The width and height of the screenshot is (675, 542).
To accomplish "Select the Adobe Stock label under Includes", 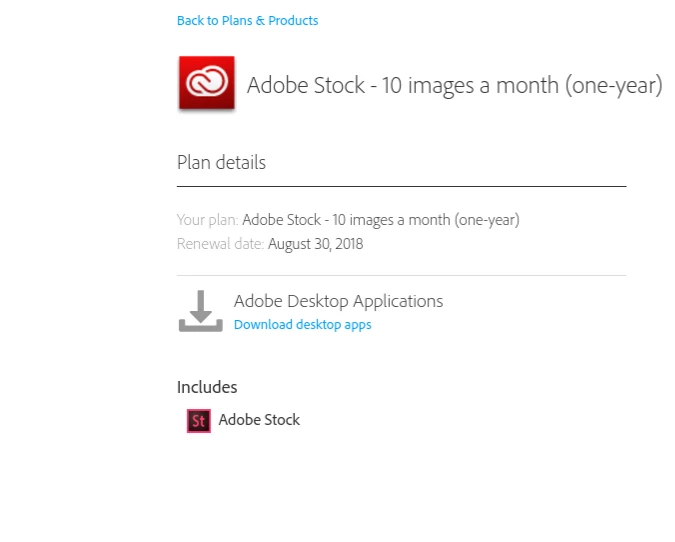I will coord(259,420).
